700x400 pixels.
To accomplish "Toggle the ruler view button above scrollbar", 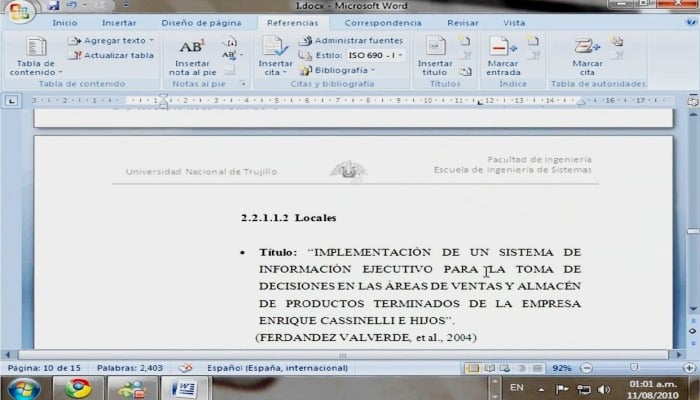I will pos(693,102).
